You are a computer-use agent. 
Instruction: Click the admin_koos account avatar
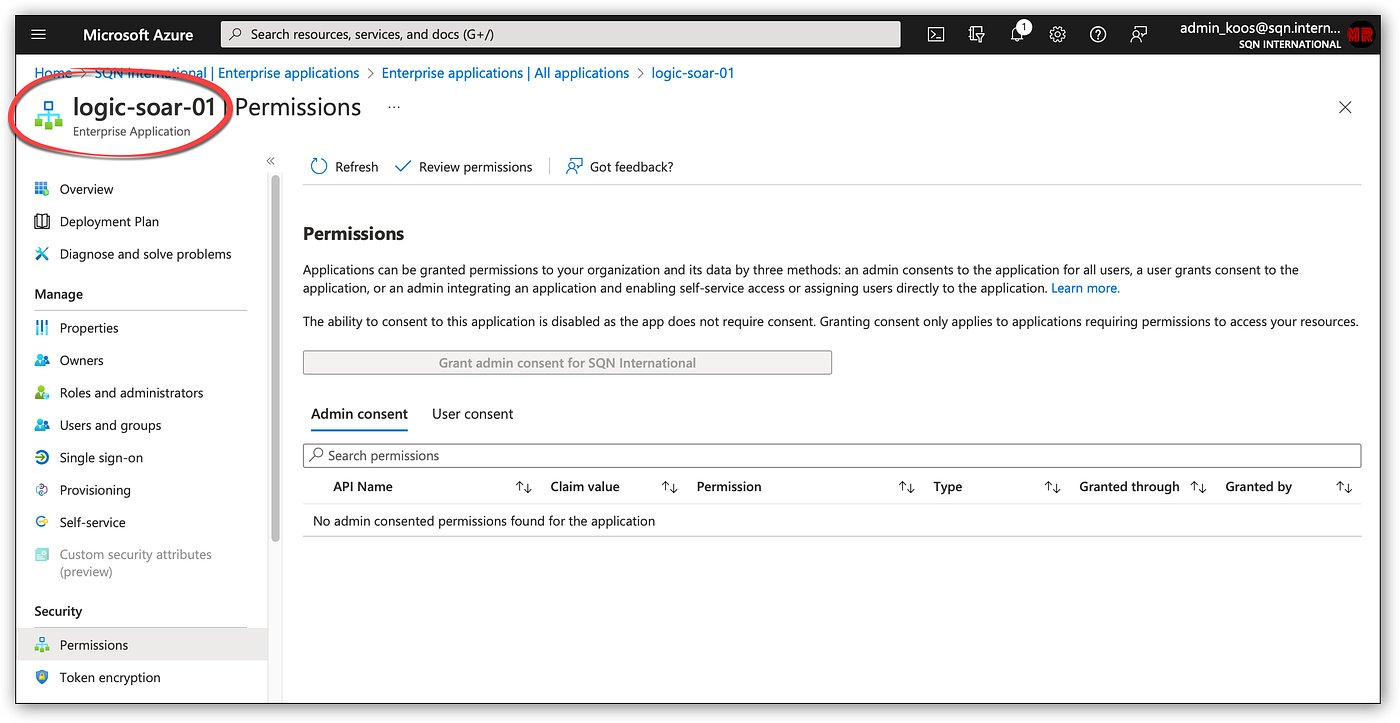click(x=1360, y=35)
